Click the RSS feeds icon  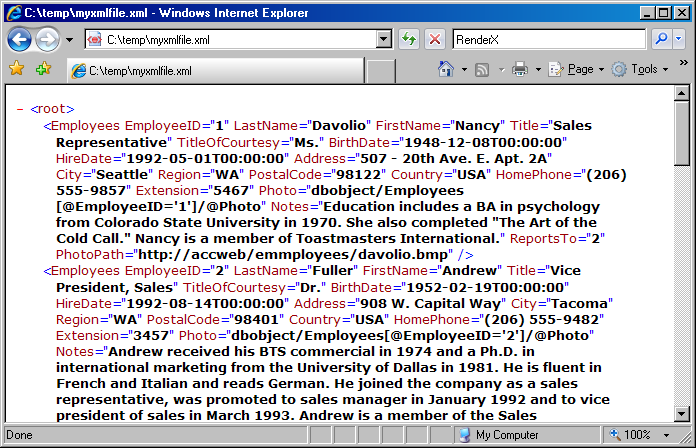point(483,70)
